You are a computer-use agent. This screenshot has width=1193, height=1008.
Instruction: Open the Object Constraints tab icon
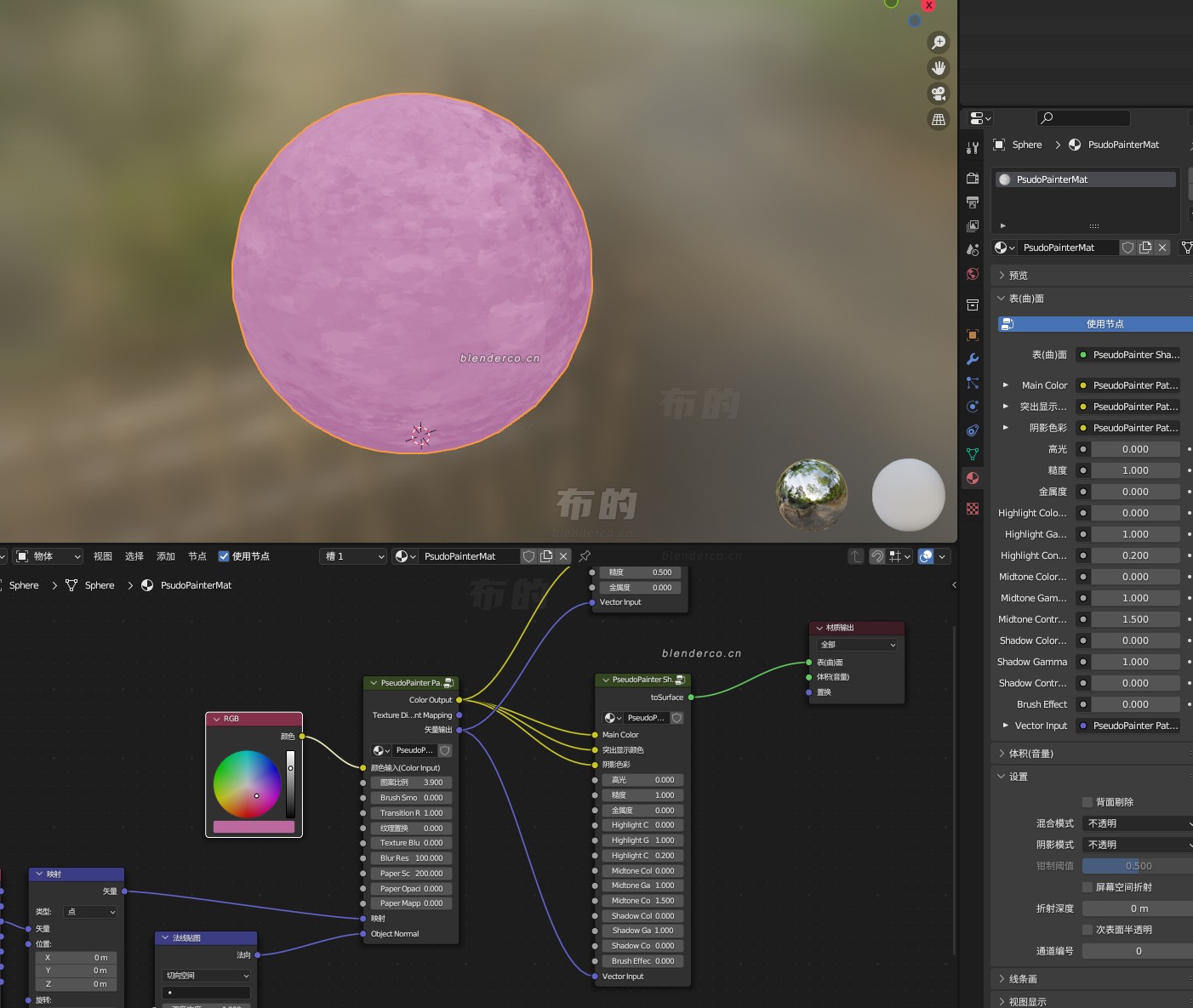973,430
